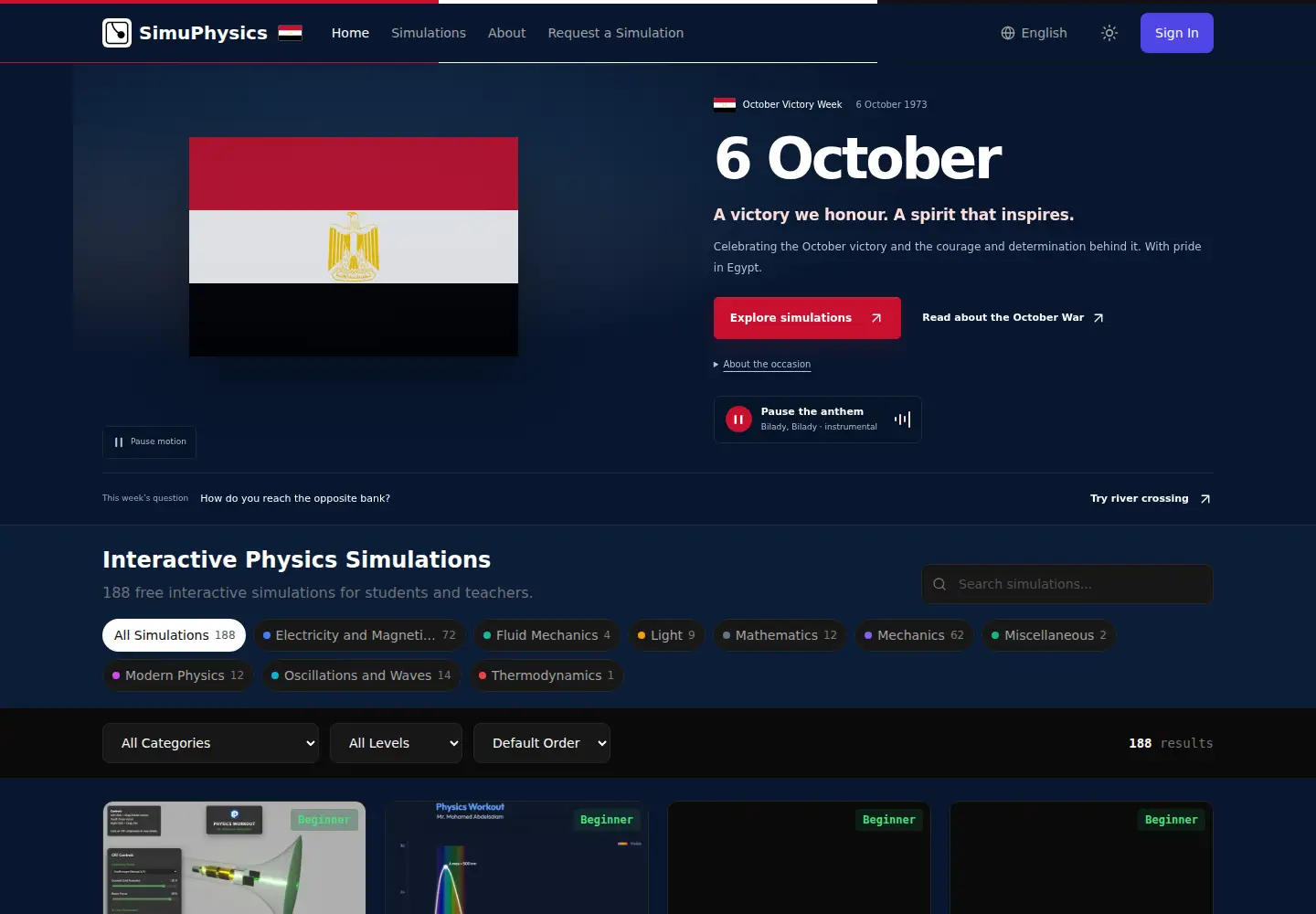1316x914 pixels.
Task: Select the All Simulations filter chip
Action: point(174,635)
